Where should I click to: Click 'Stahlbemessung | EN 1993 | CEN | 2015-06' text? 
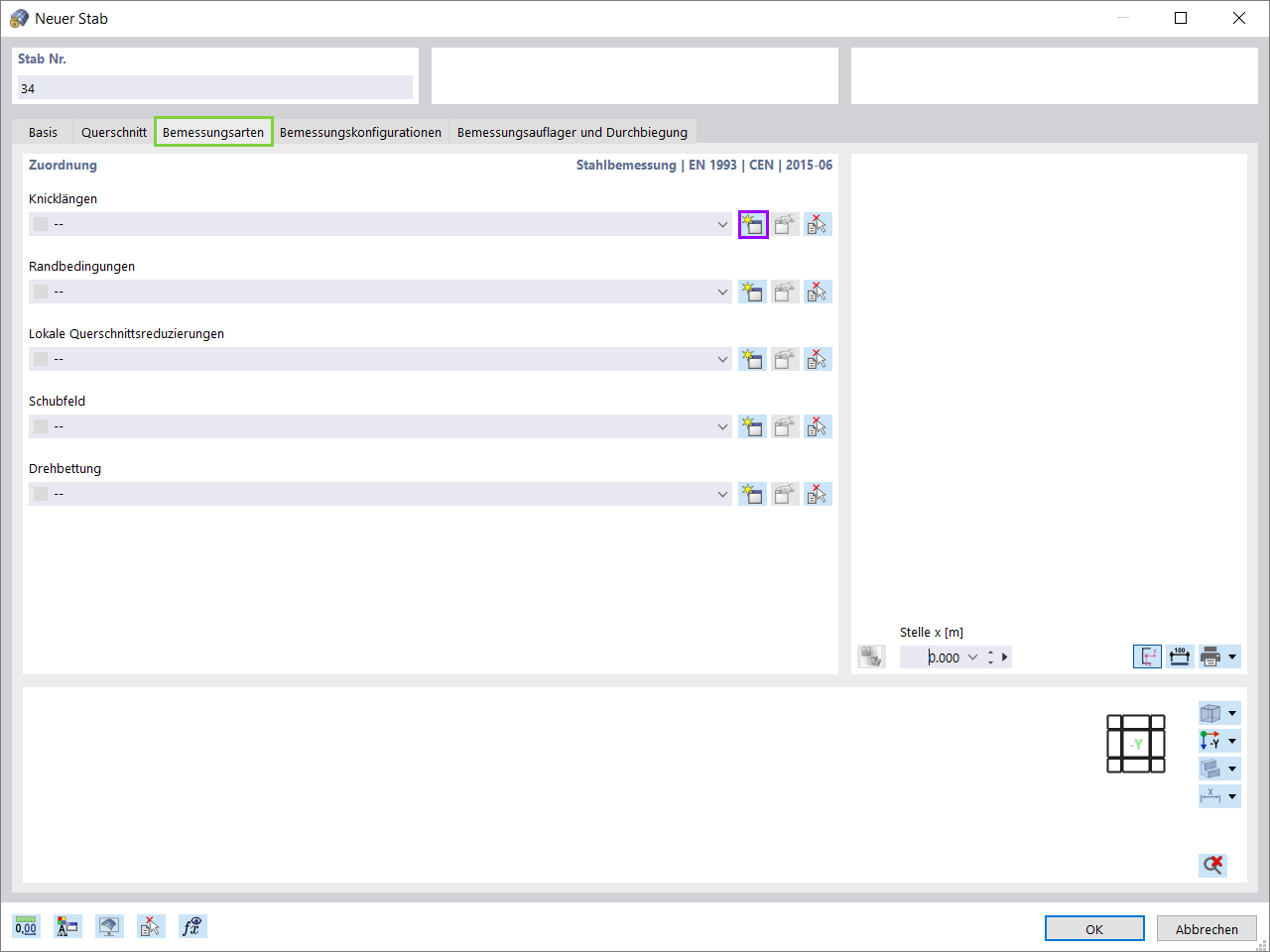(704, 166)
